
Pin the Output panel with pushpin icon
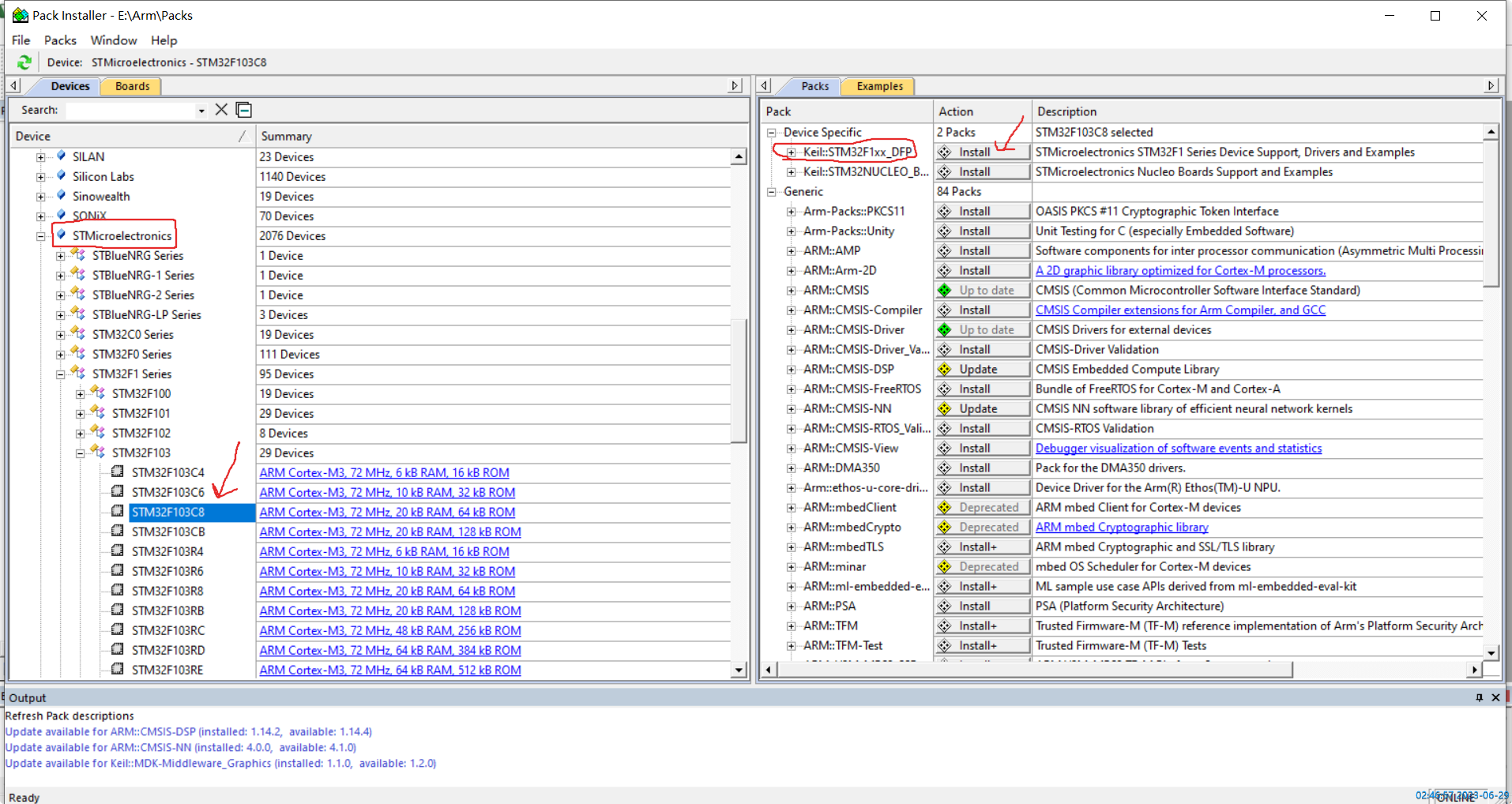coord(1479,697)
